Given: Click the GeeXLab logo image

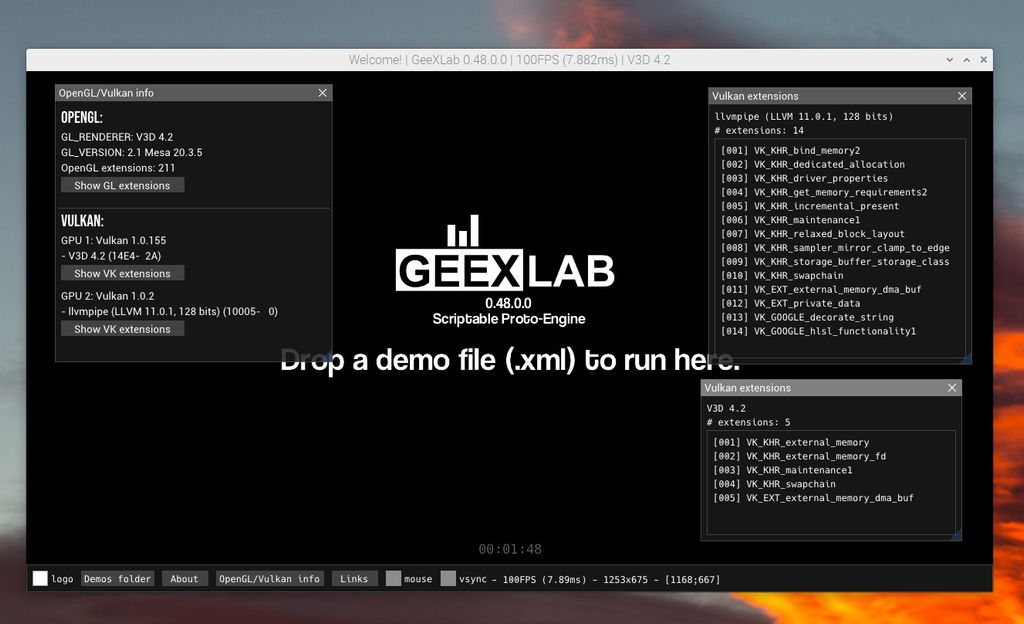Looking at the screenshot, I should [x=505, y=253].
